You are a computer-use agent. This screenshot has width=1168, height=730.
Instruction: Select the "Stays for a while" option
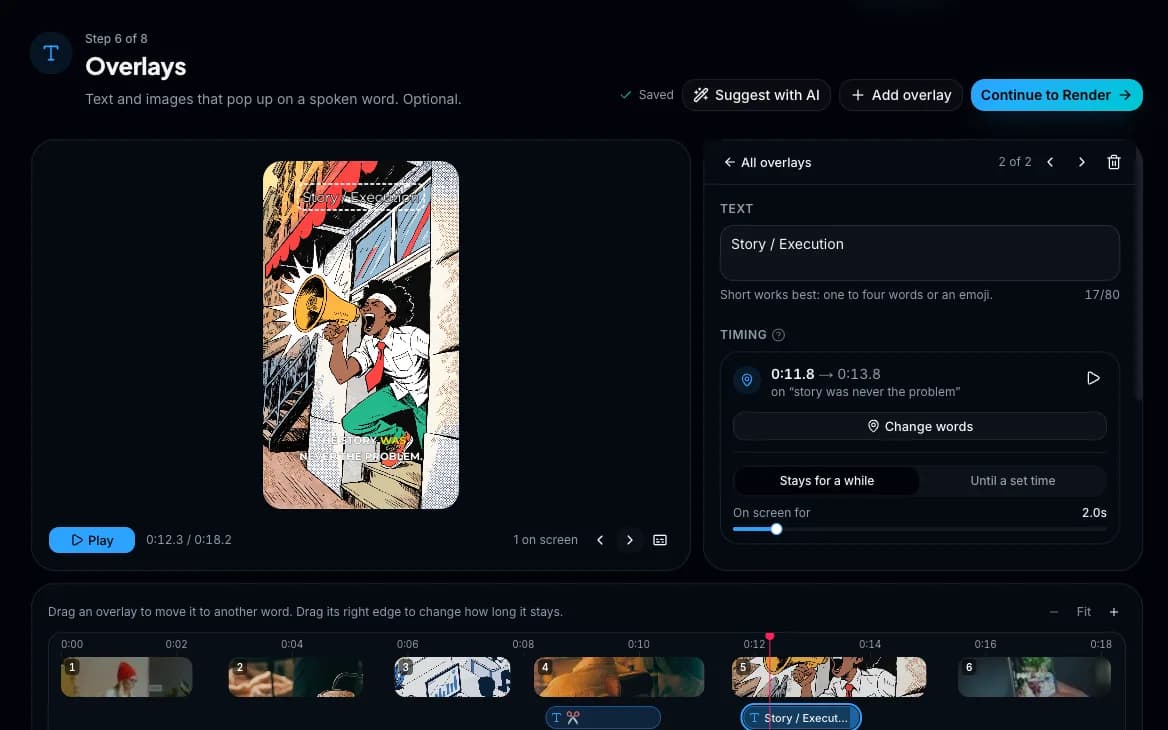click(x=826, y=481)
